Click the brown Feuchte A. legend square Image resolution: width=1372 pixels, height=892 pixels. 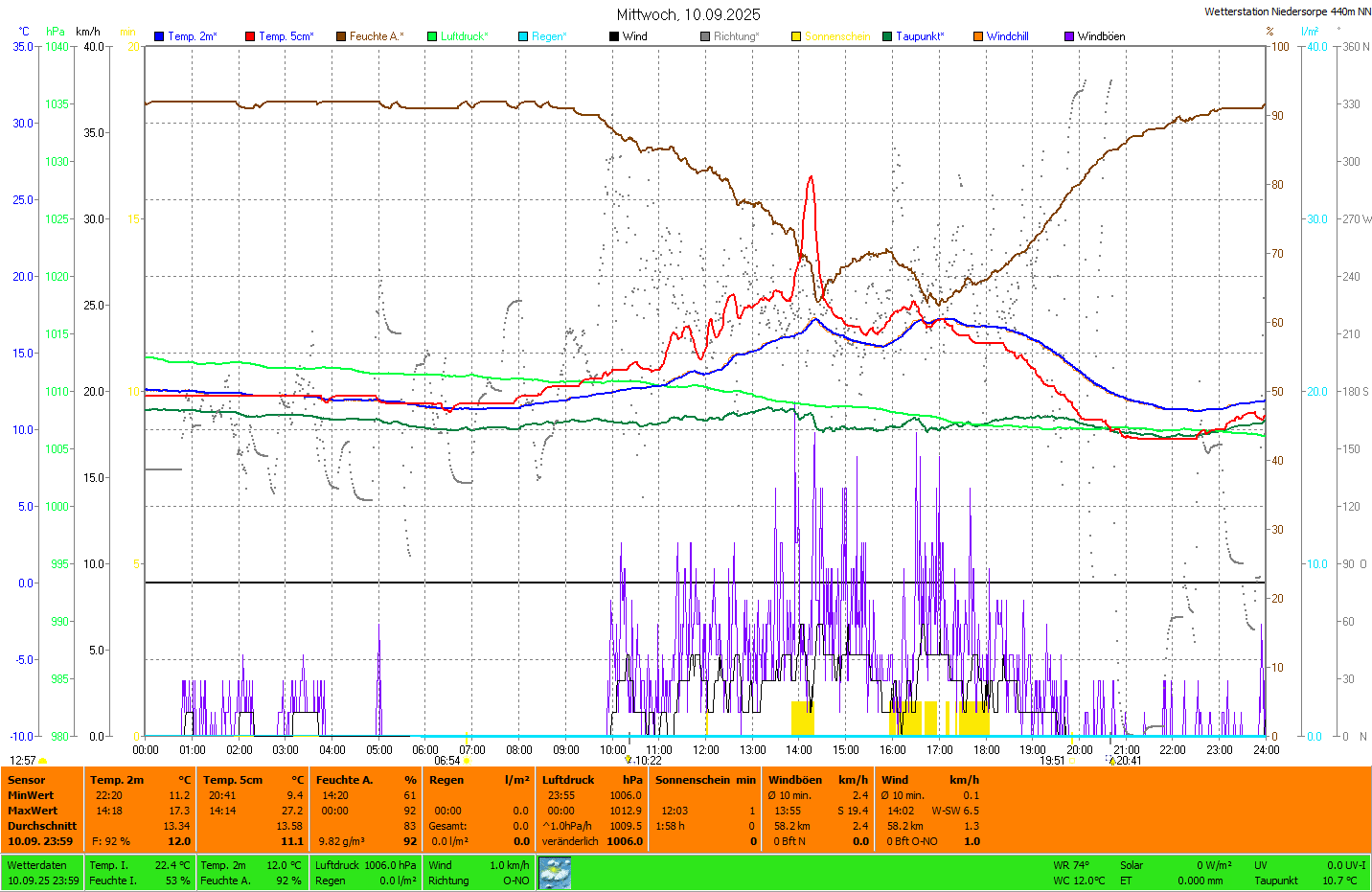[x=340, y=36]
